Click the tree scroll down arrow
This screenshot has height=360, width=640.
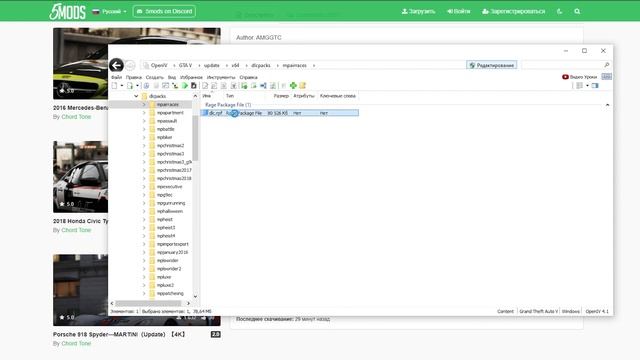pos(195,296)
